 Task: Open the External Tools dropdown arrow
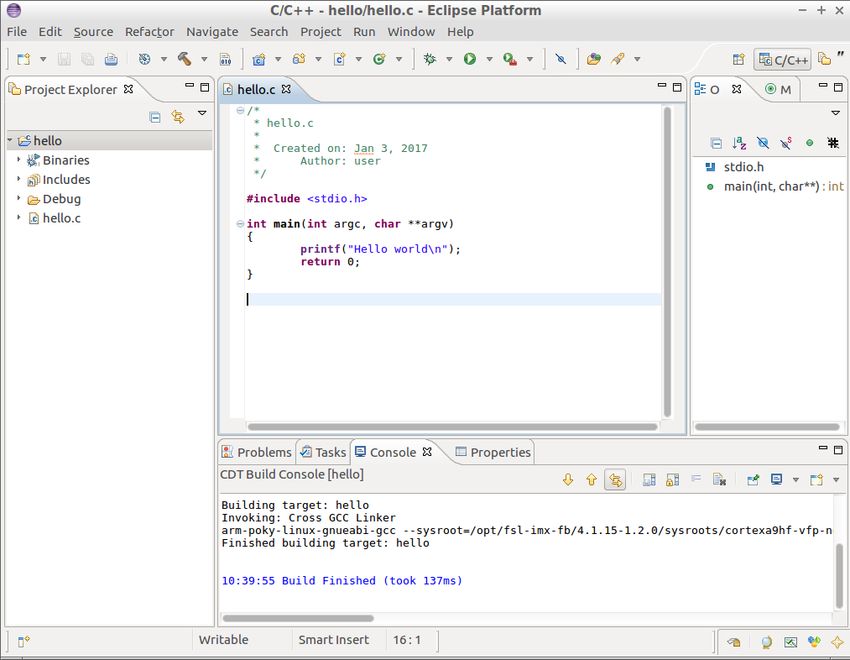[x=530, y=59]
